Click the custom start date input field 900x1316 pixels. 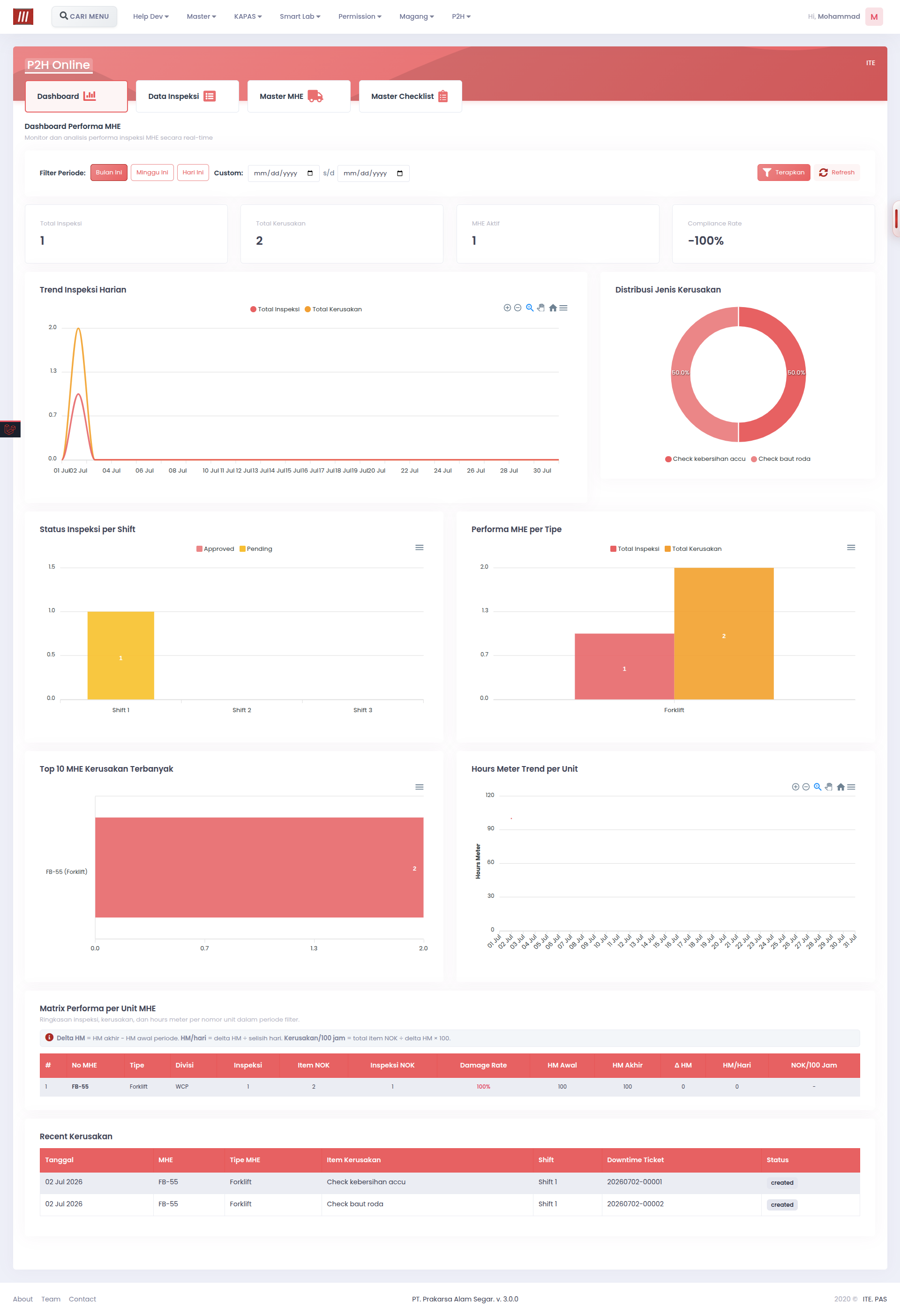pos(284,173)
